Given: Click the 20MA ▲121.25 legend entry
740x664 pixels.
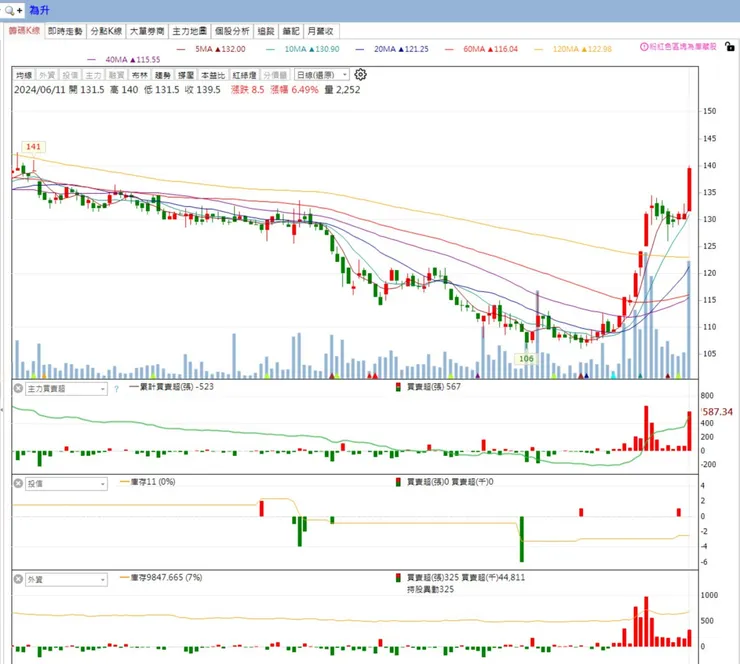Looking at the screenshot, I should pos(392,49).
